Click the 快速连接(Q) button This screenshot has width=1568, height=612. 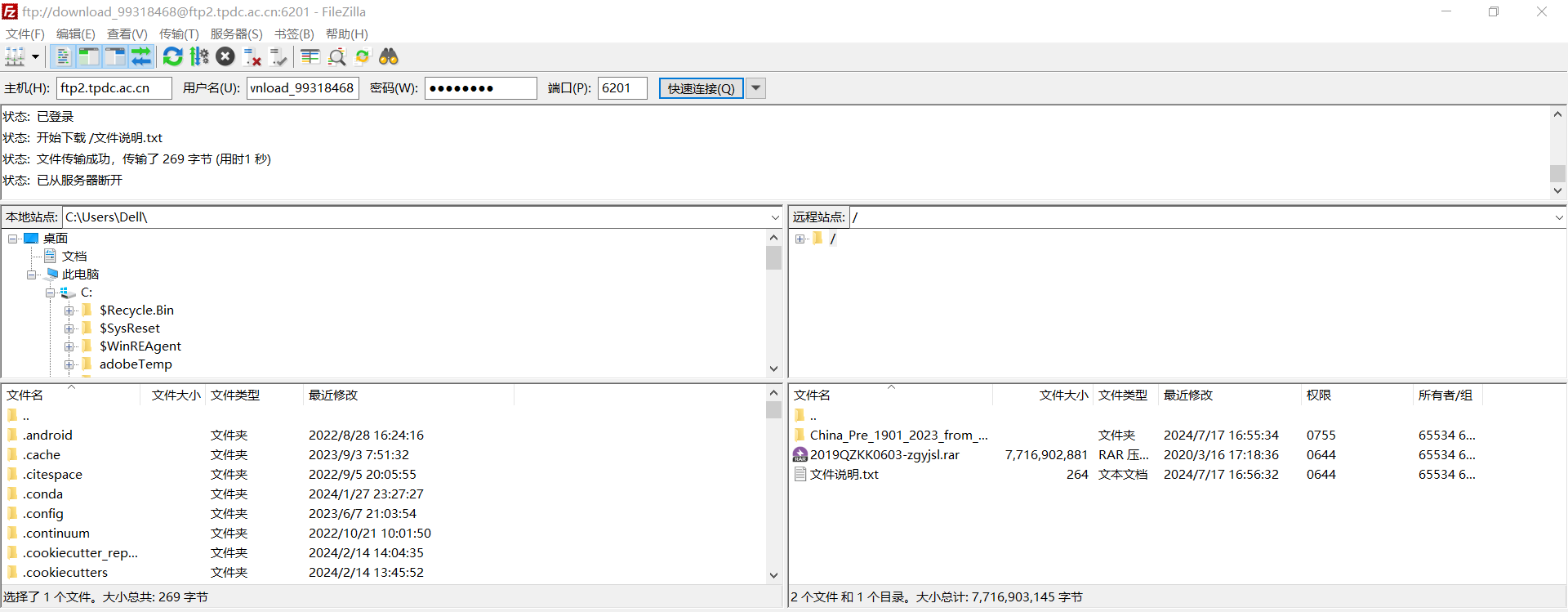coord(701,88)
